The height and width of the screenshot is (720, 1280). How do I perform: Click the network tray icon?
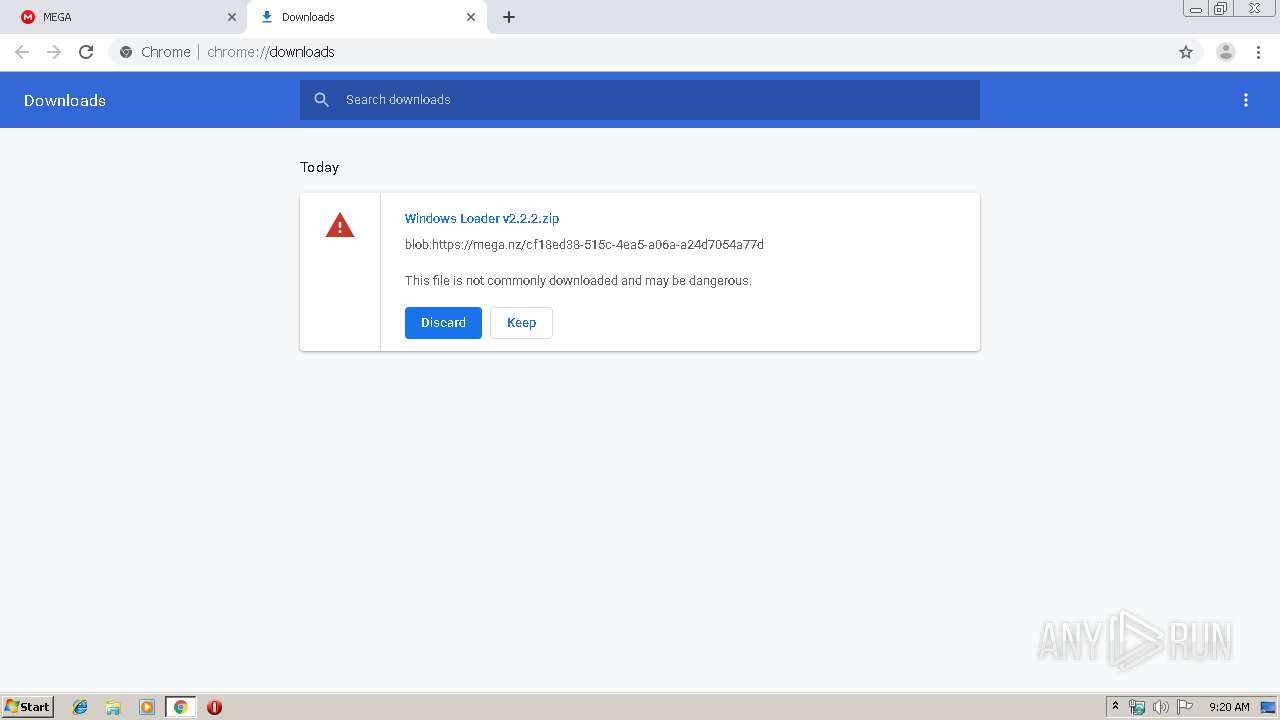coord(1137,707)
